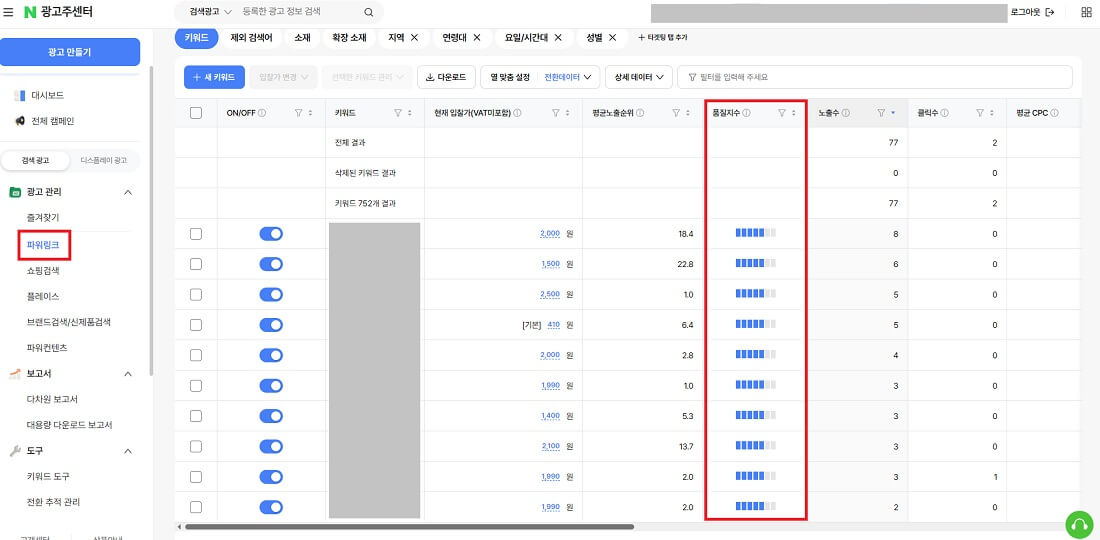Turn off the toggle for rank 13.7 row
This screenshot has height=540, width=1100.
[x=271, y=447]
